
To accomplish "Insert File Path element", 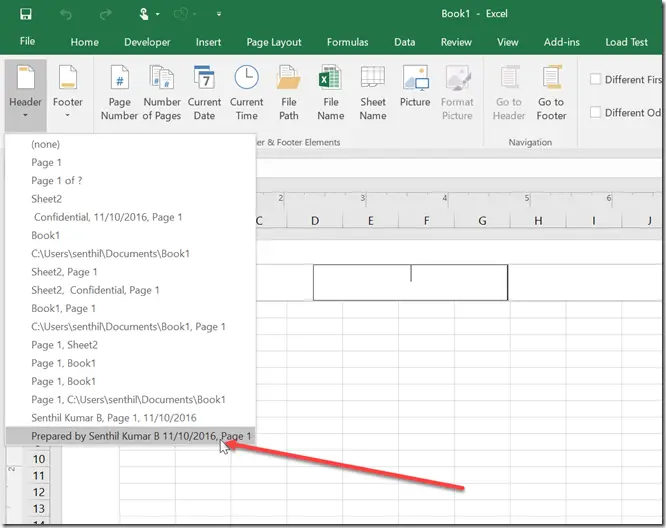I will click(x=288, y=93).
